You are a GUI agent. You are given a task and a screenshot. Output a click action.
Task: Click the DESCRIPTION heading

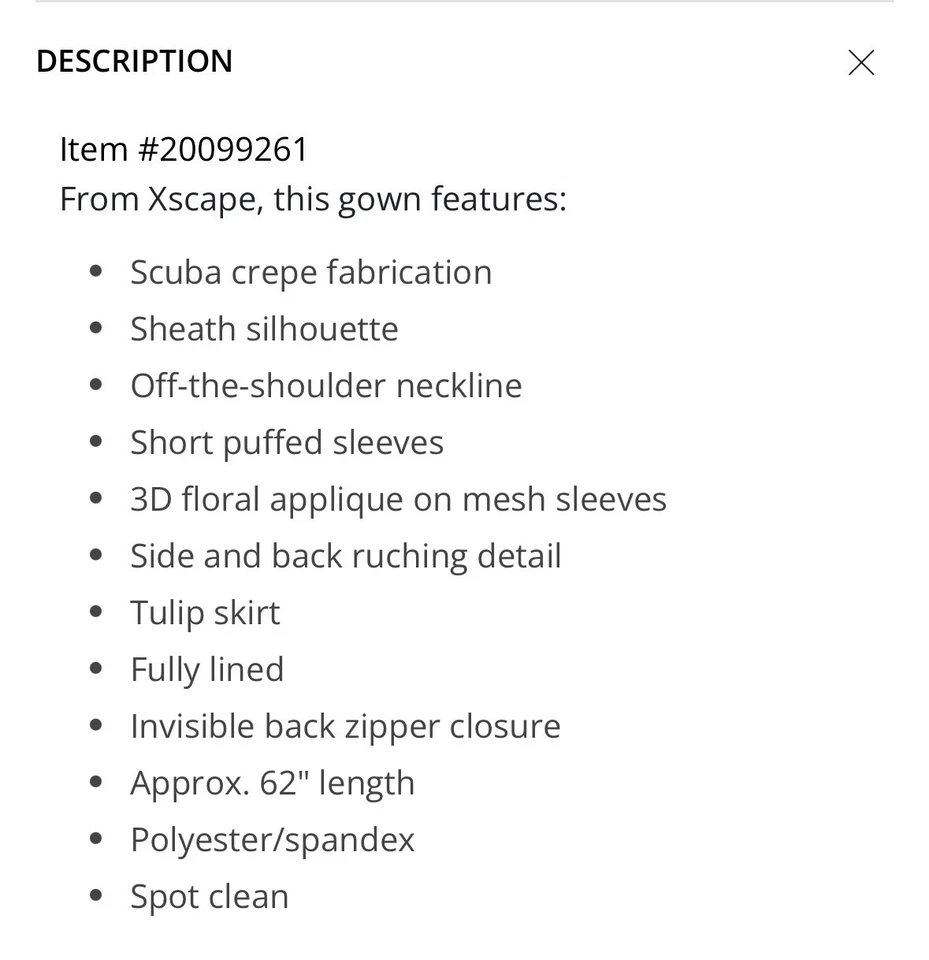click(134, 61)
